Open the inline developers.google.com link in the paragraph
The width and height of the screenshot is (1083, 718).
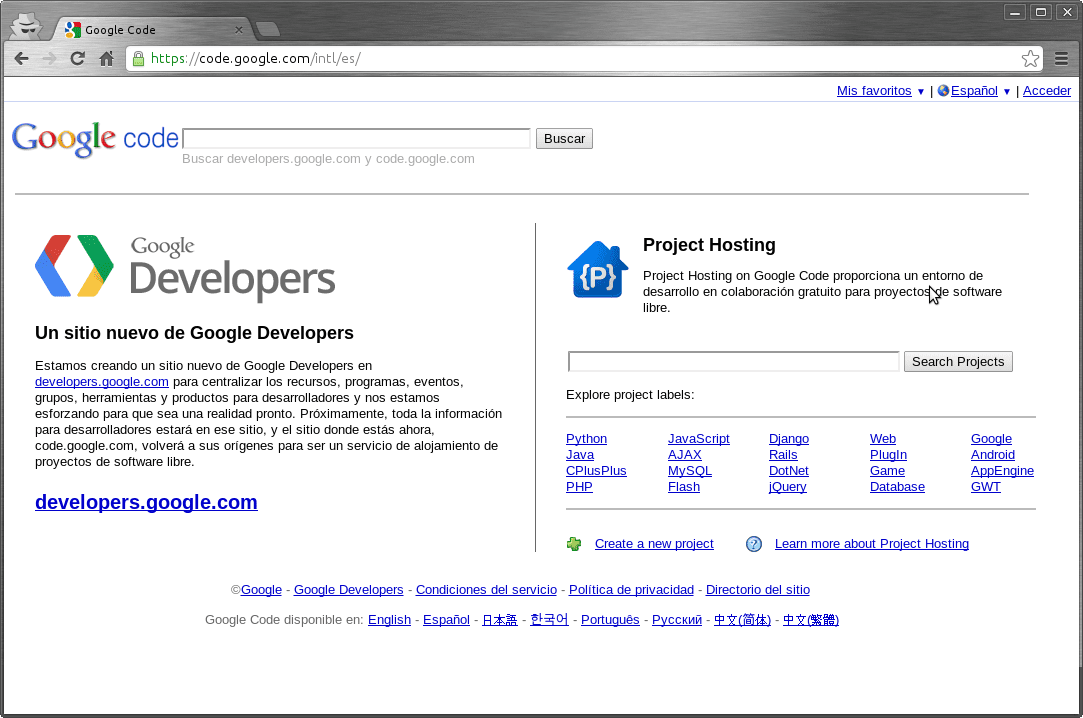102,382
